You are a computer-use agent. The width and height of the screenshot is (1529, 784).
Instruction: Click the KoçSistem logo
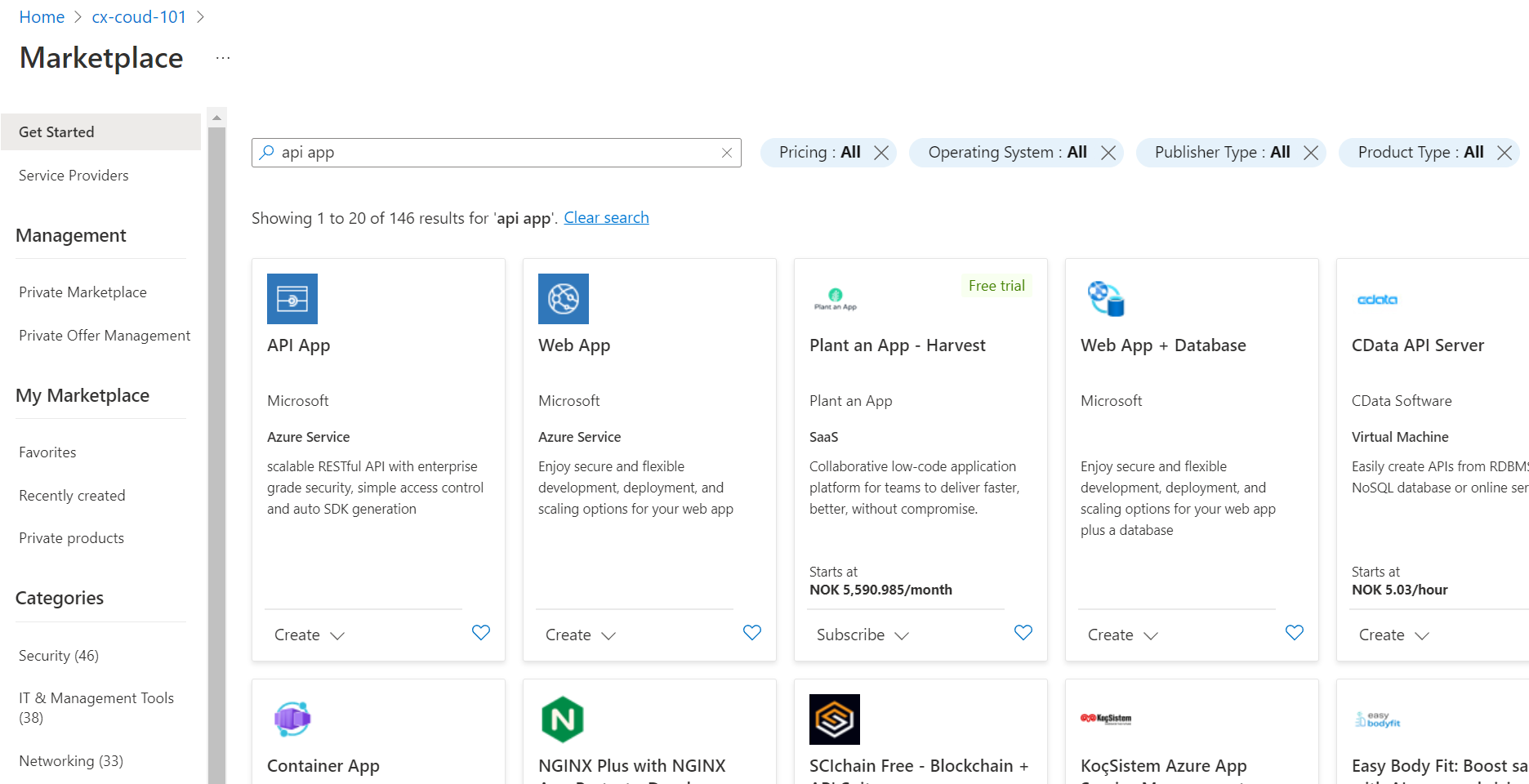pos(1106,719)
